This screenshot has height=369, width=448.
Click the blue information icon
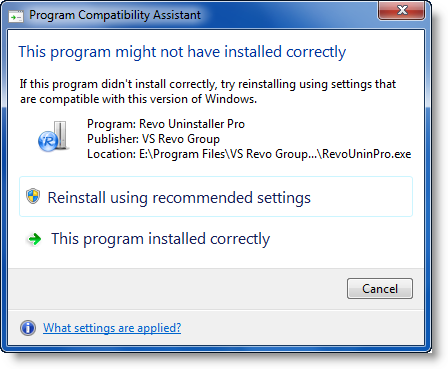coord(28,328)
